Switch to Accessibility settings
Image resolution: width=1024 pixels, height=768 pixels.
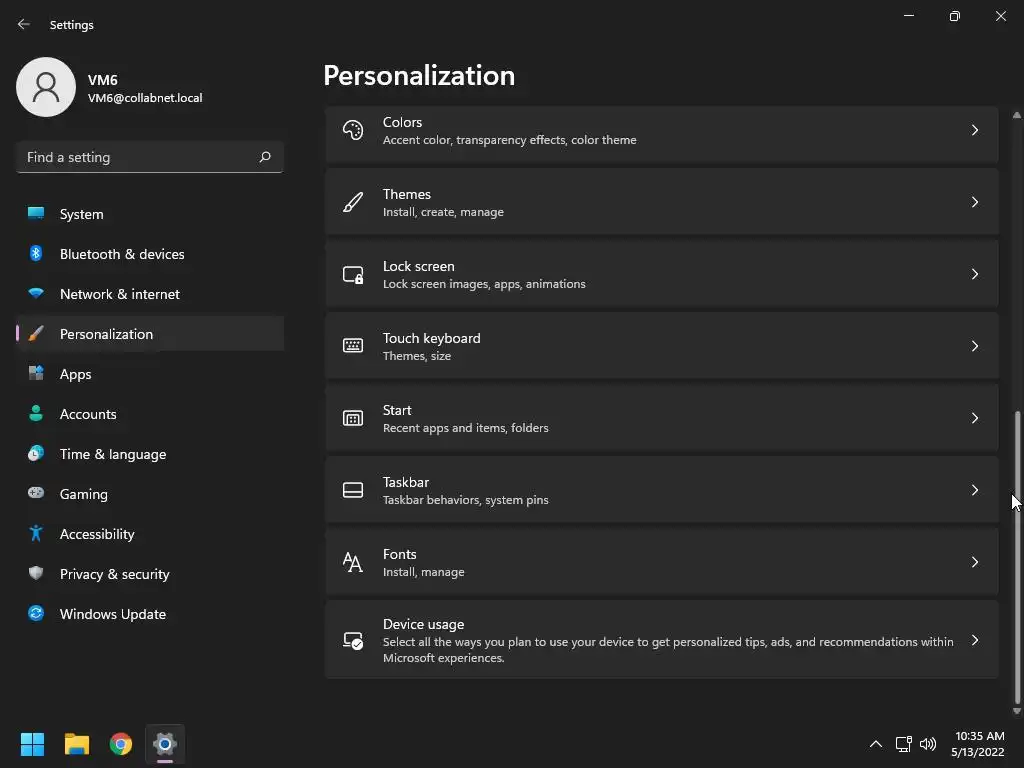97,534
